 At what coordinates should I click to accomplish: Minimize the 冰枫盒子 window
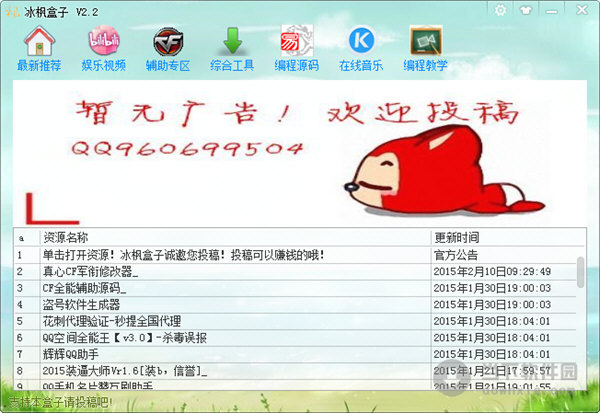[551, 11]
